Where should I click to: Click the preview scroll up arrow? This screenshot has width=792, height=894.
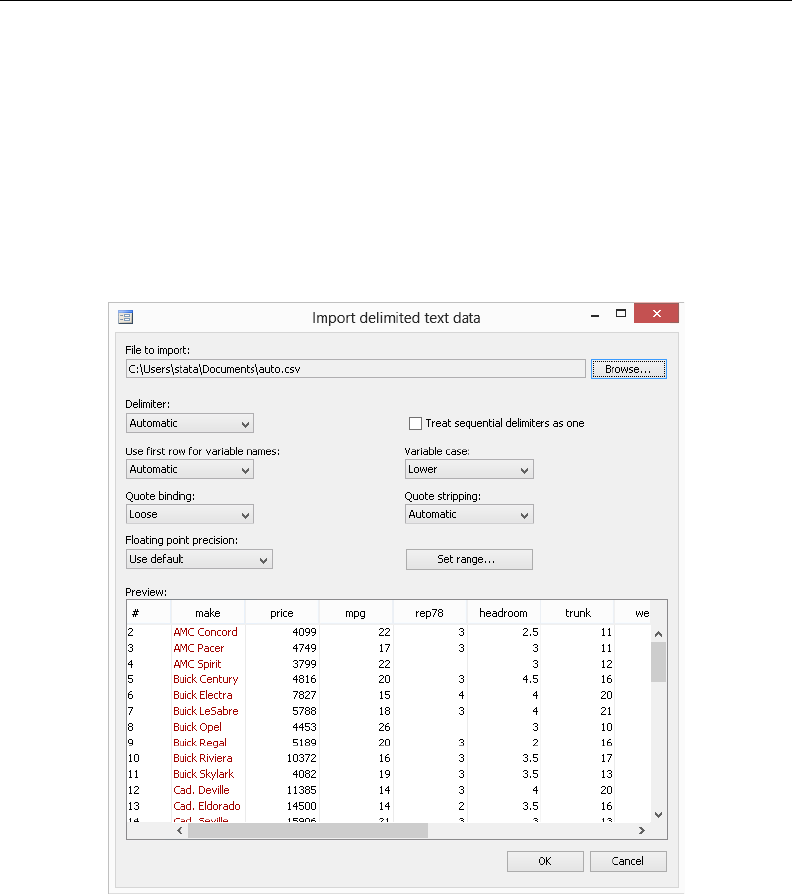(x=658, y=633)
